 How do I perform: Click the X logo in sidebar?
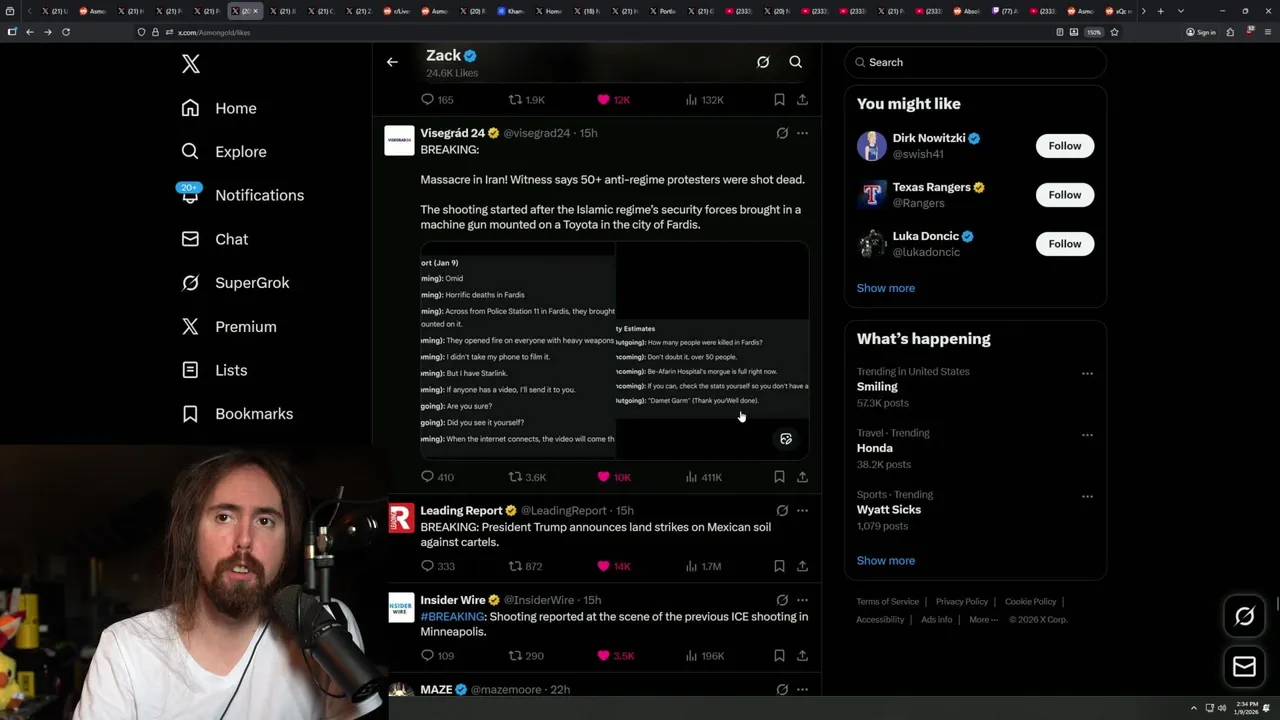click(191, 64)
